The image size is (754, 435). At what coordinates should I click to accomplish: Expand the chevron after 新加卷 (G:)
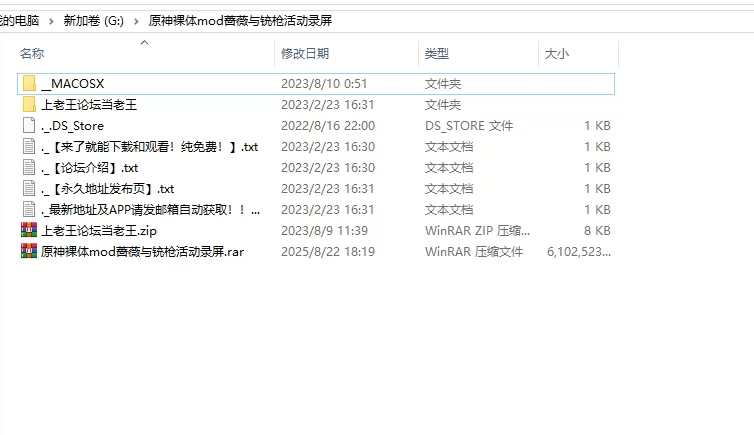[136, 21]
